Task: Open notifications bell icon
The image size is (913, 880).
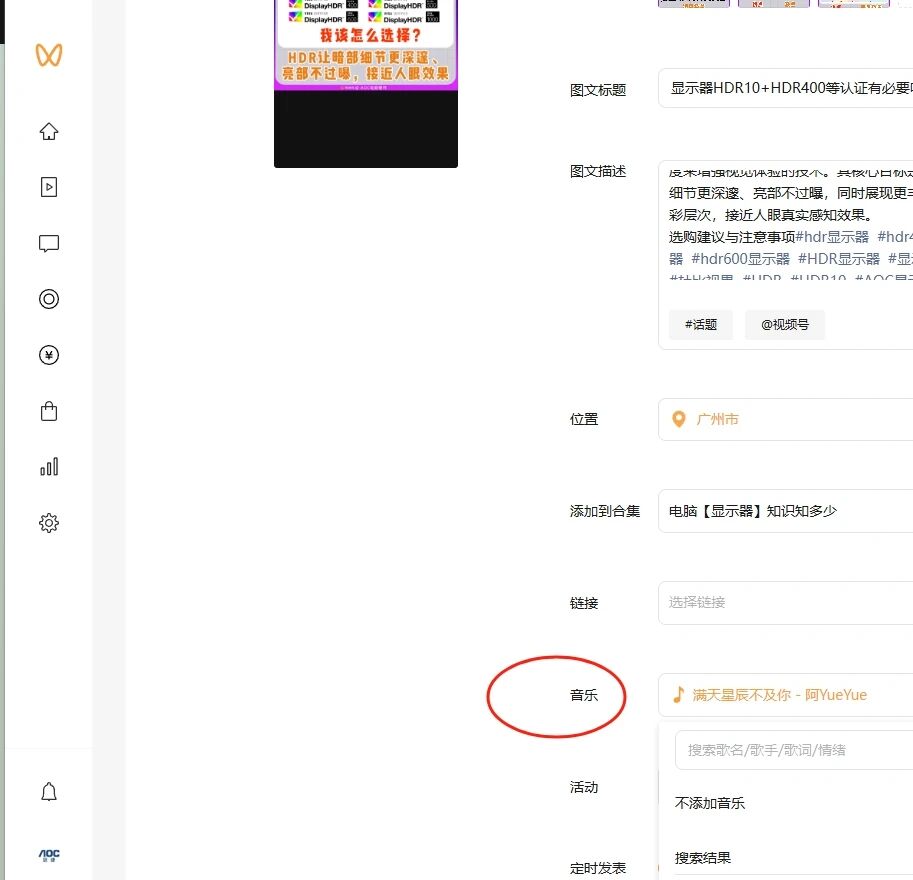Action: (x=49, y=791)
